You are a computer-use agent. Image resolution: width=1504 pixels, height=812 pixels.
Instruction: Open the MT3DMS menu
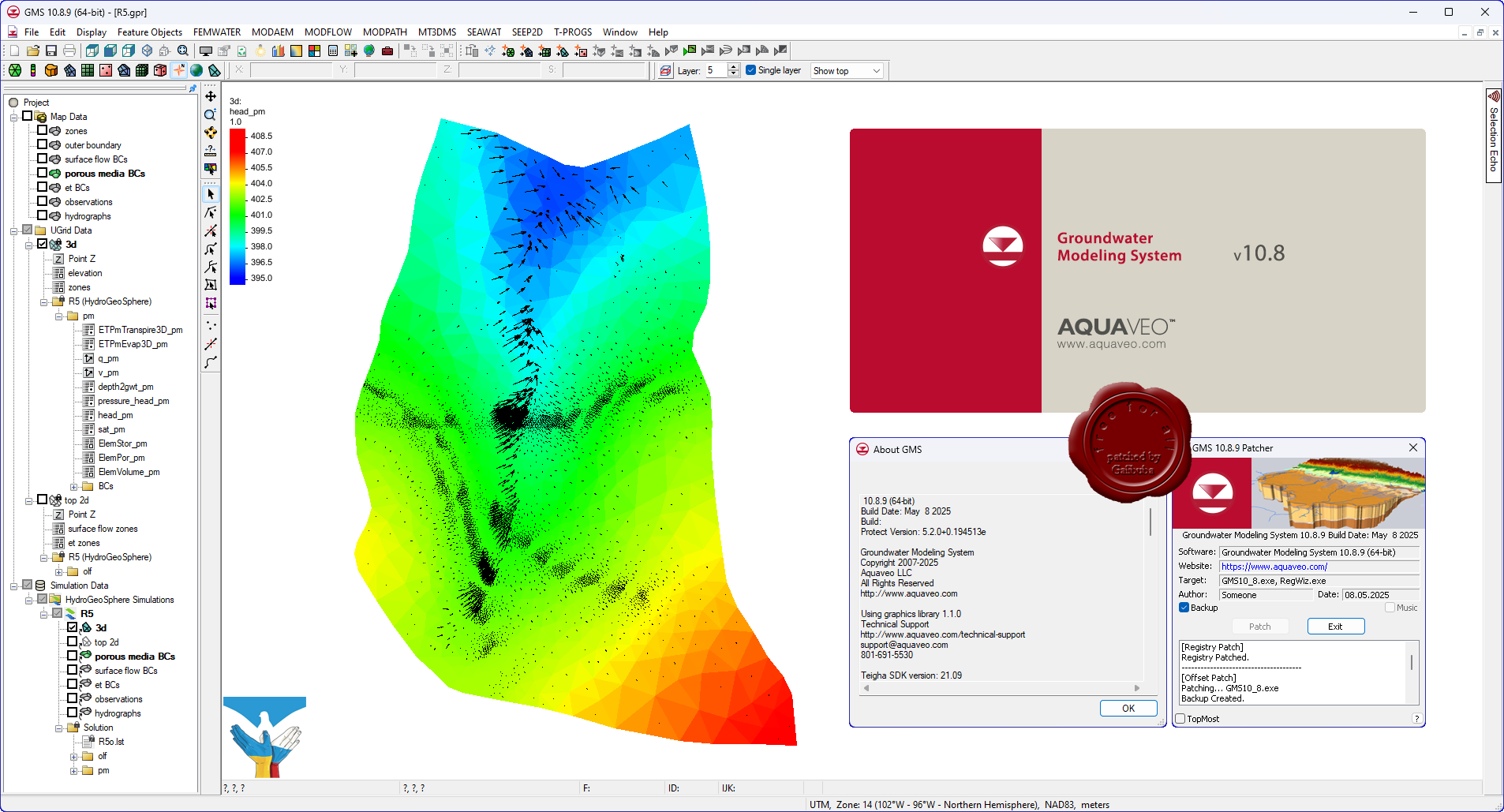click(437, 32)
